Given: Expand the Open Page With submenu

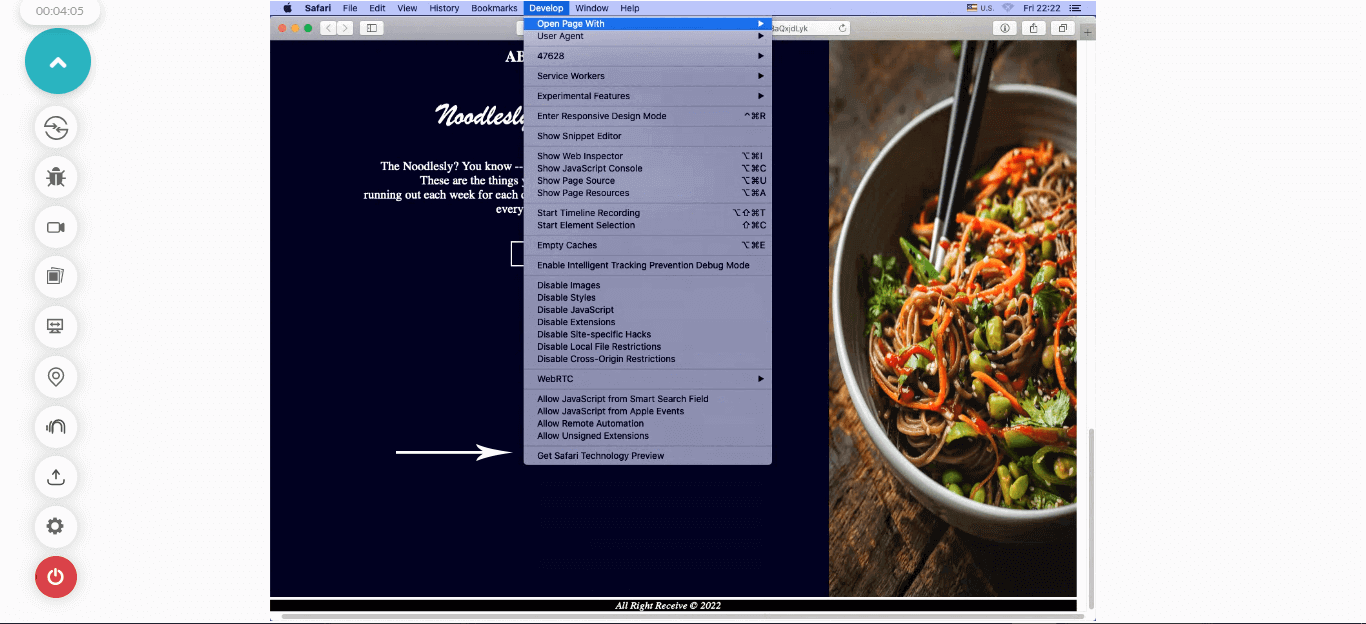Looking at the screenshot, I should pos(648,23).
